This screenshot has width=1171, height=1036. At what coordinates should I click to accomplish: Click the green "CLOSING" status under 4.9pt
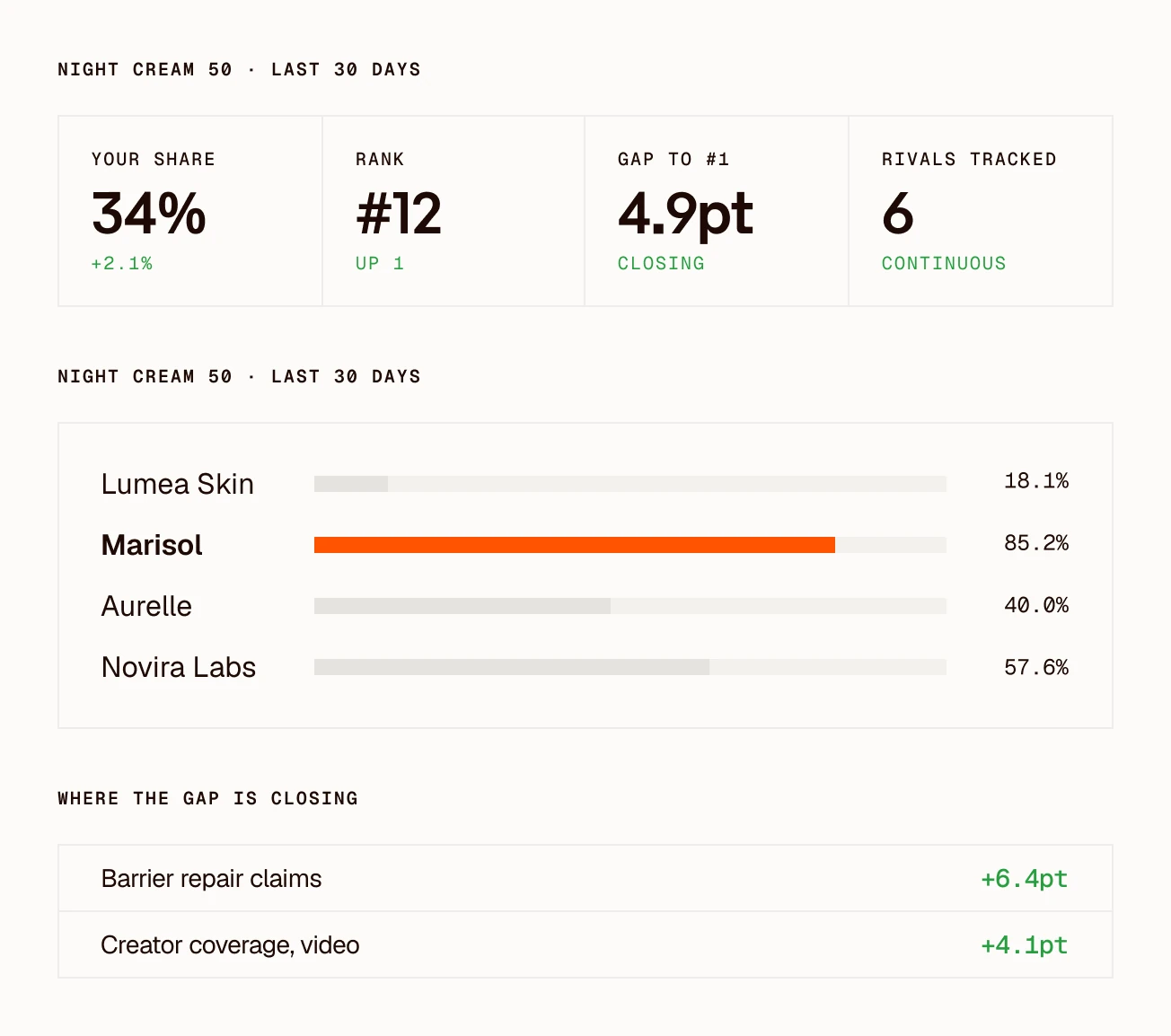tap(661, 263)
